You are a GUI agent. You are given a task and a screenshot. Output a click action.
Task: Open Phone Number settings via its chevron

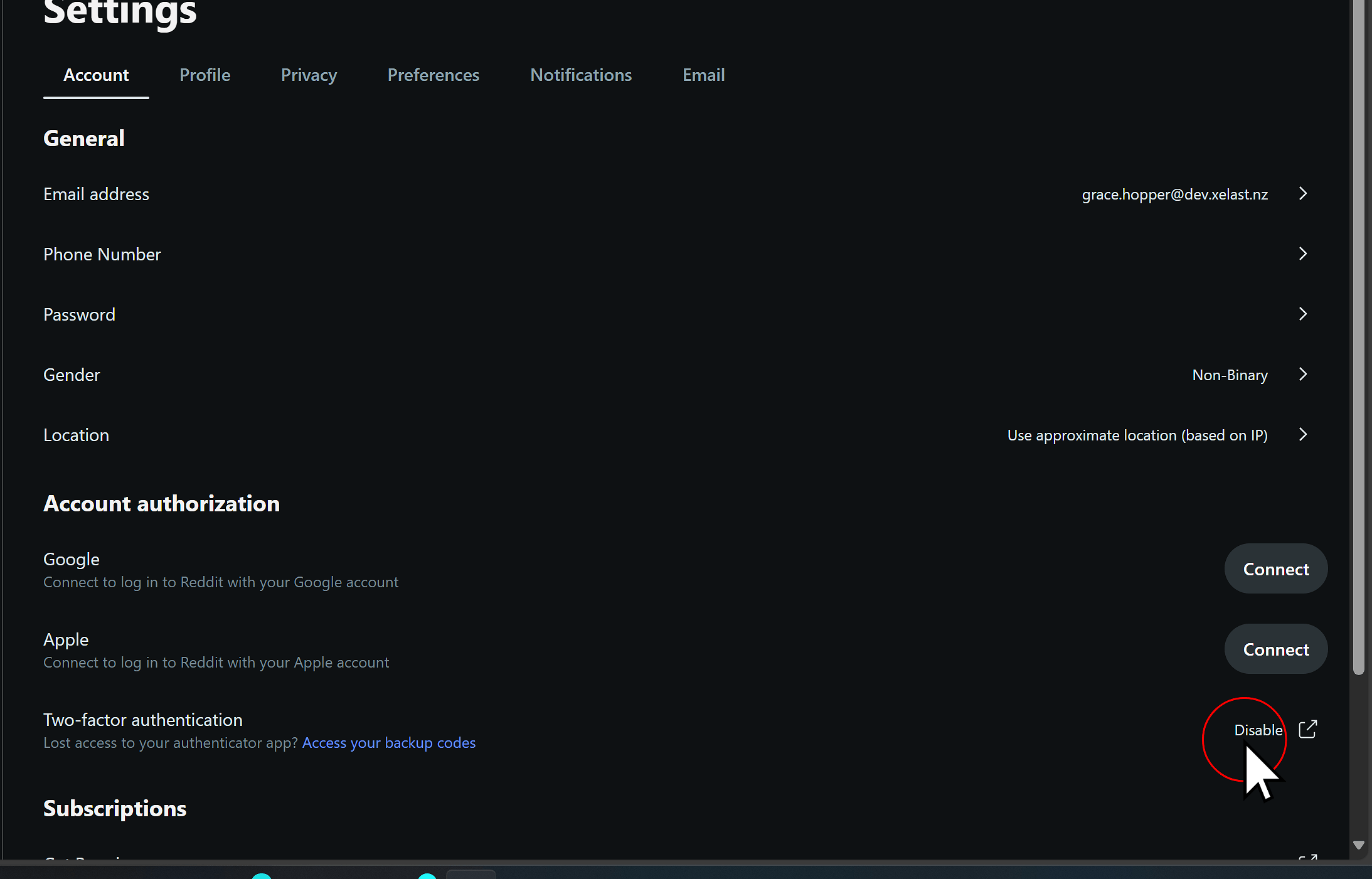1302,254
